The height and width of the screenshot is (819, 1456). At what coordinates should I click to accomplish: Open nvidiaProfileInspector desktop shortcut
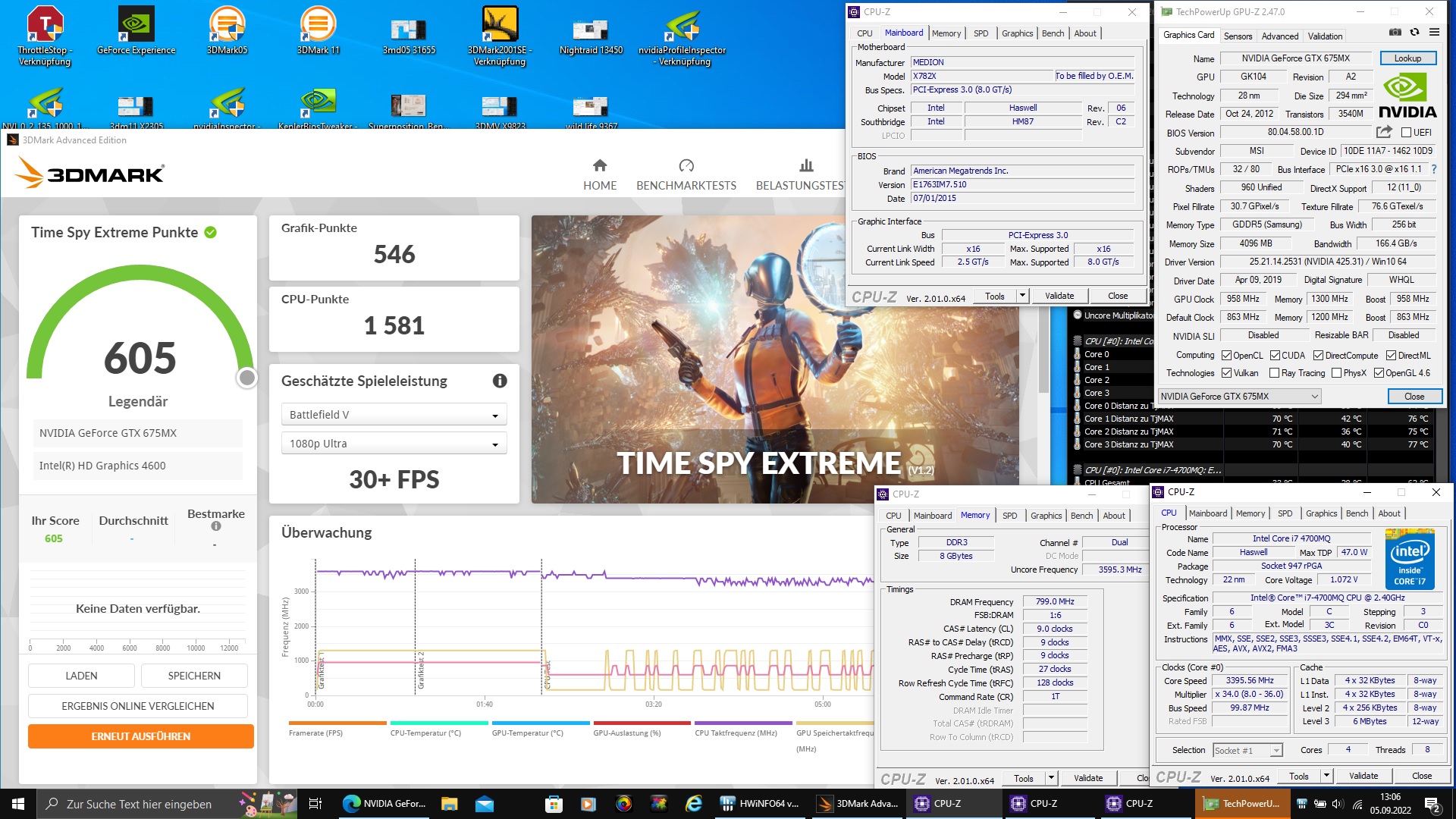682,36
